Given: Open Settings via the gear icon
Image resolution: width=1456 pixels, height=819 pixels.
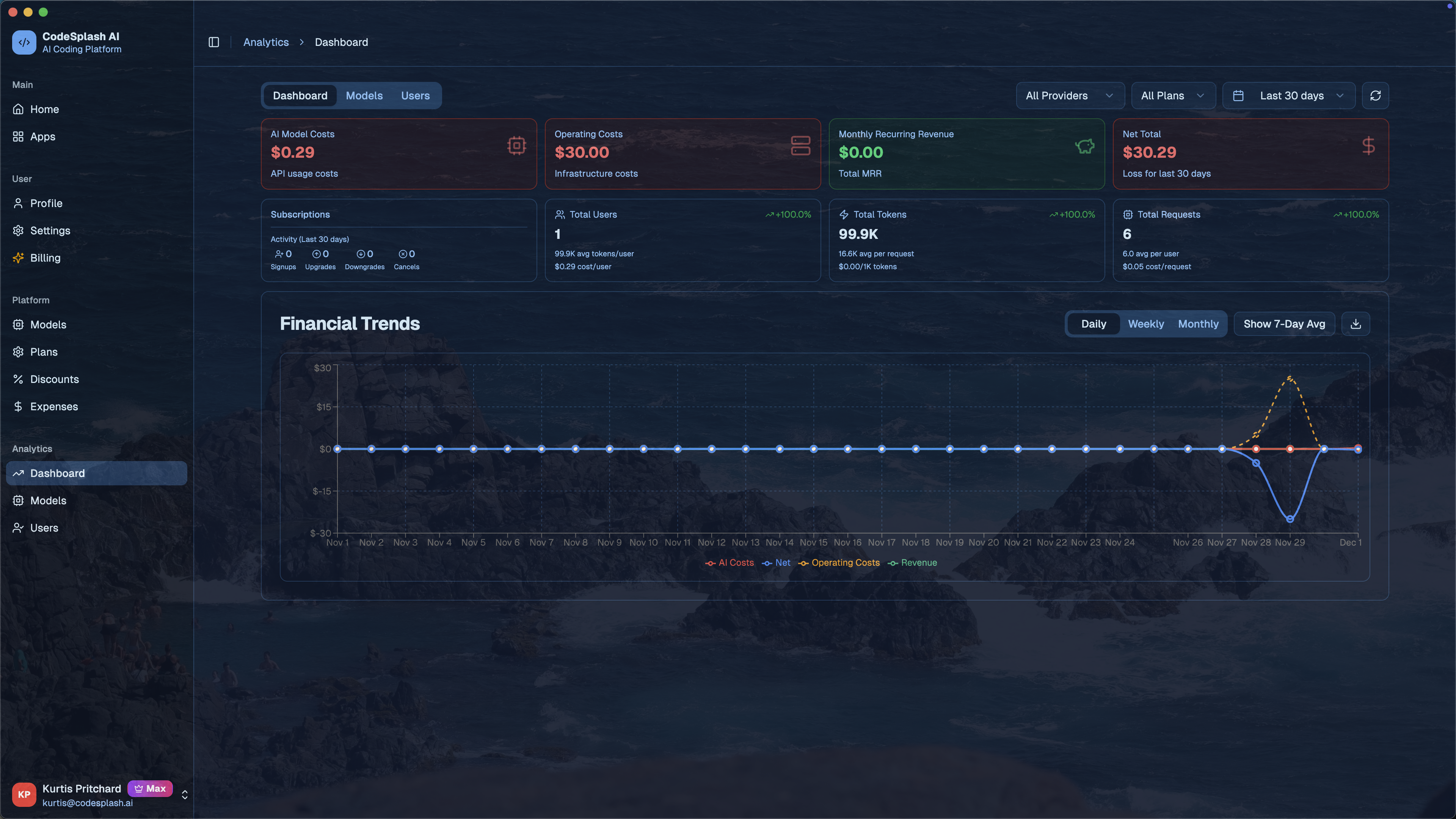Looking at the screenshot, I should point(17,231).
